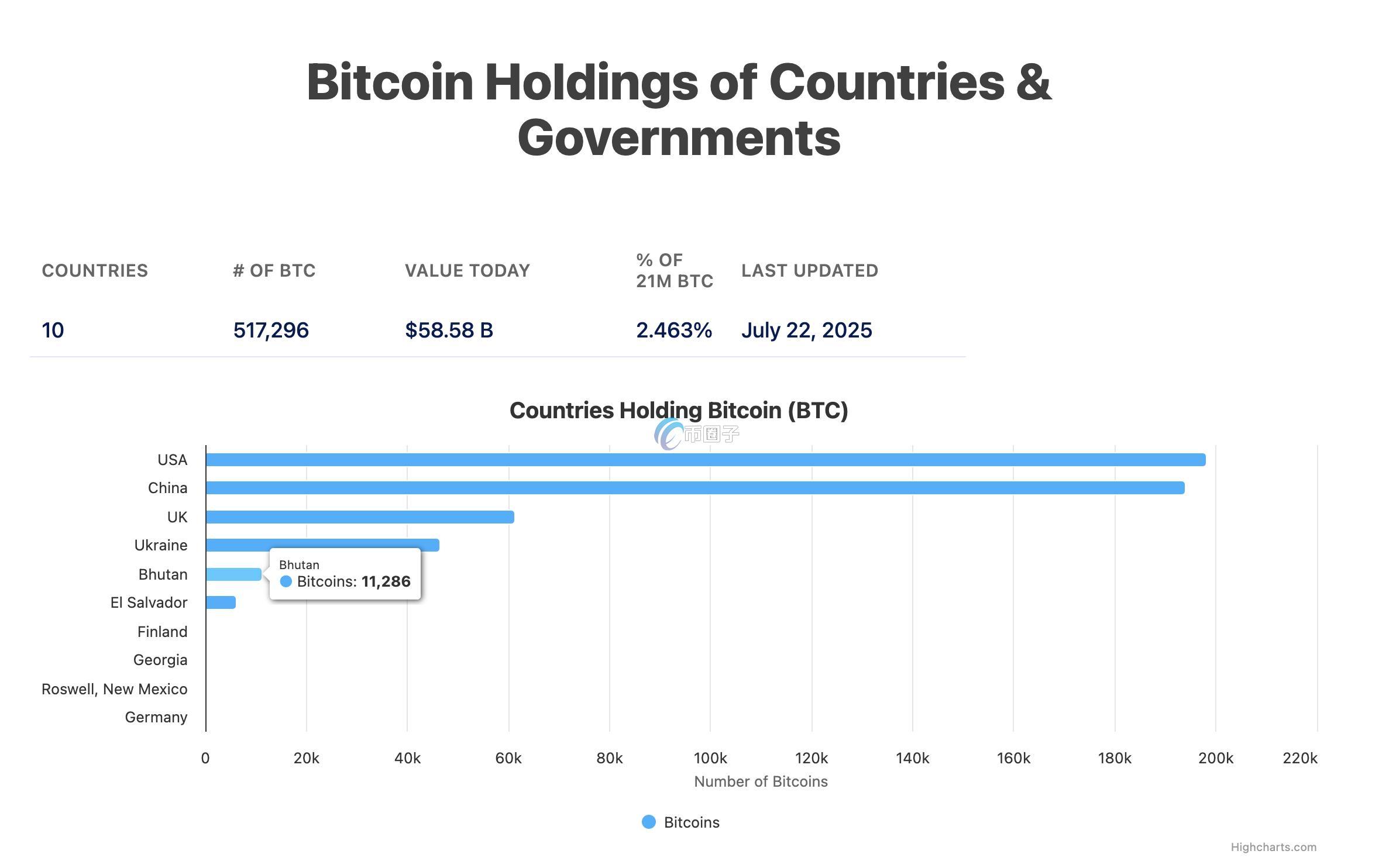Click the watermark logo over chart title
The image size is (1396, 868).
pos(696,434)
